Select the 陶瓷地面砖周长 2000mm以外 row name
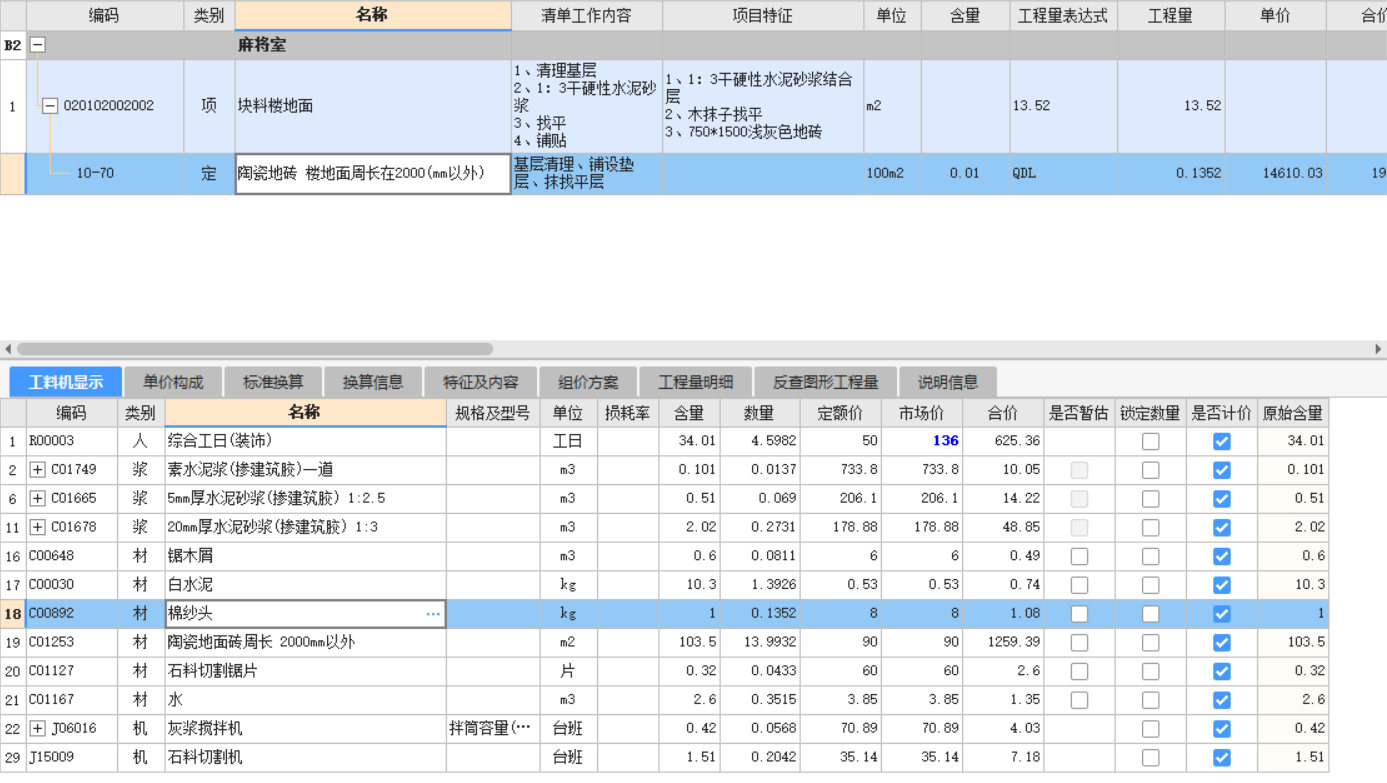This screenshot has height=783, width=1387. point(305,643)
